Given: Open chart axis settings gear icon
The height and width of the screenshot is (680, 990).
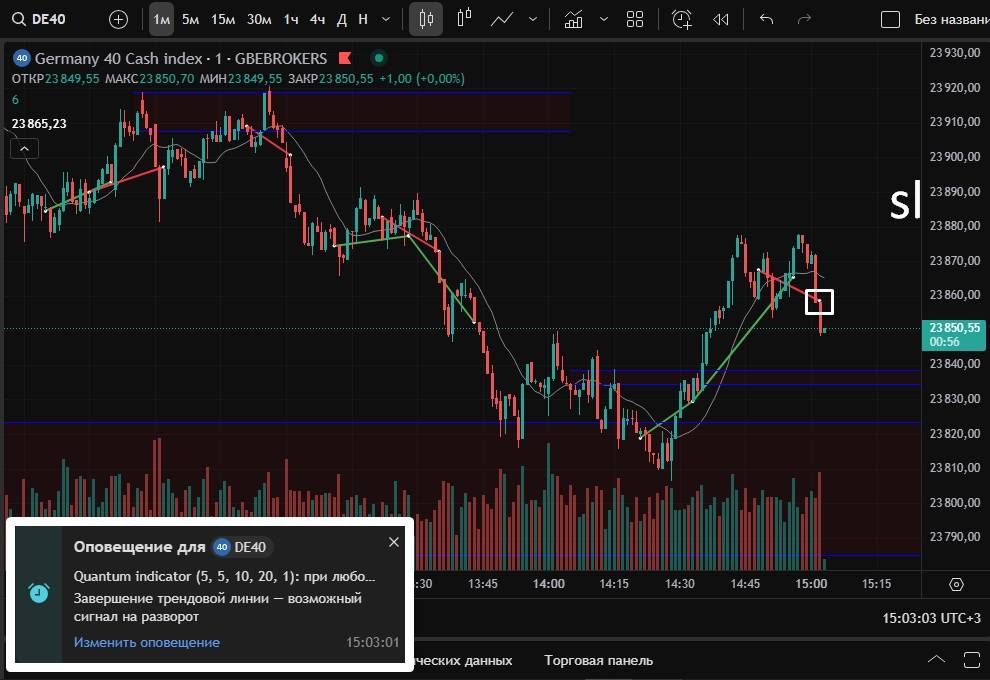Looking at the screenshot, I should [x=956, y=584].
